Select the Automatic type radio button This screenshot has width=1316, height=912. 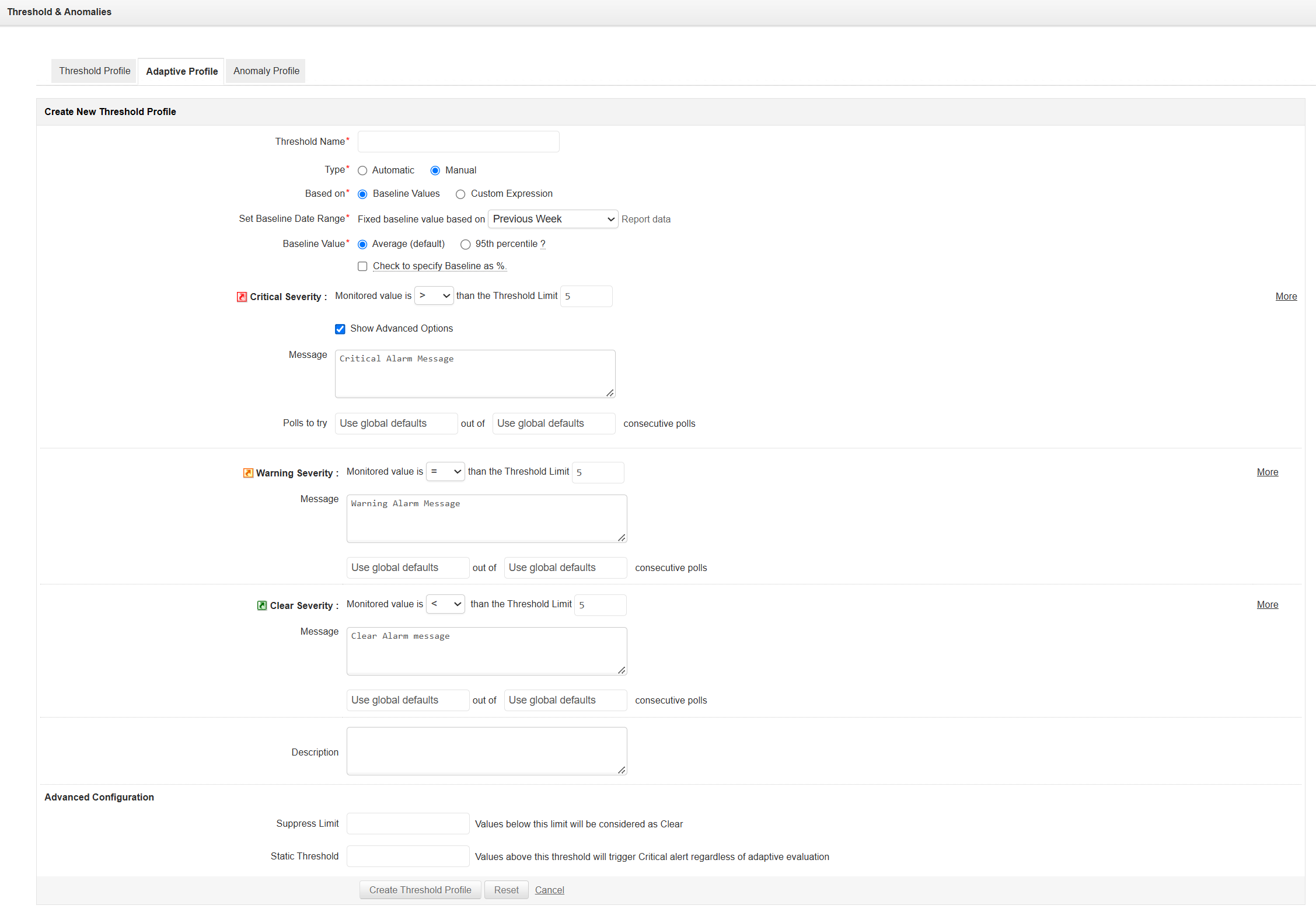(362, 170)
